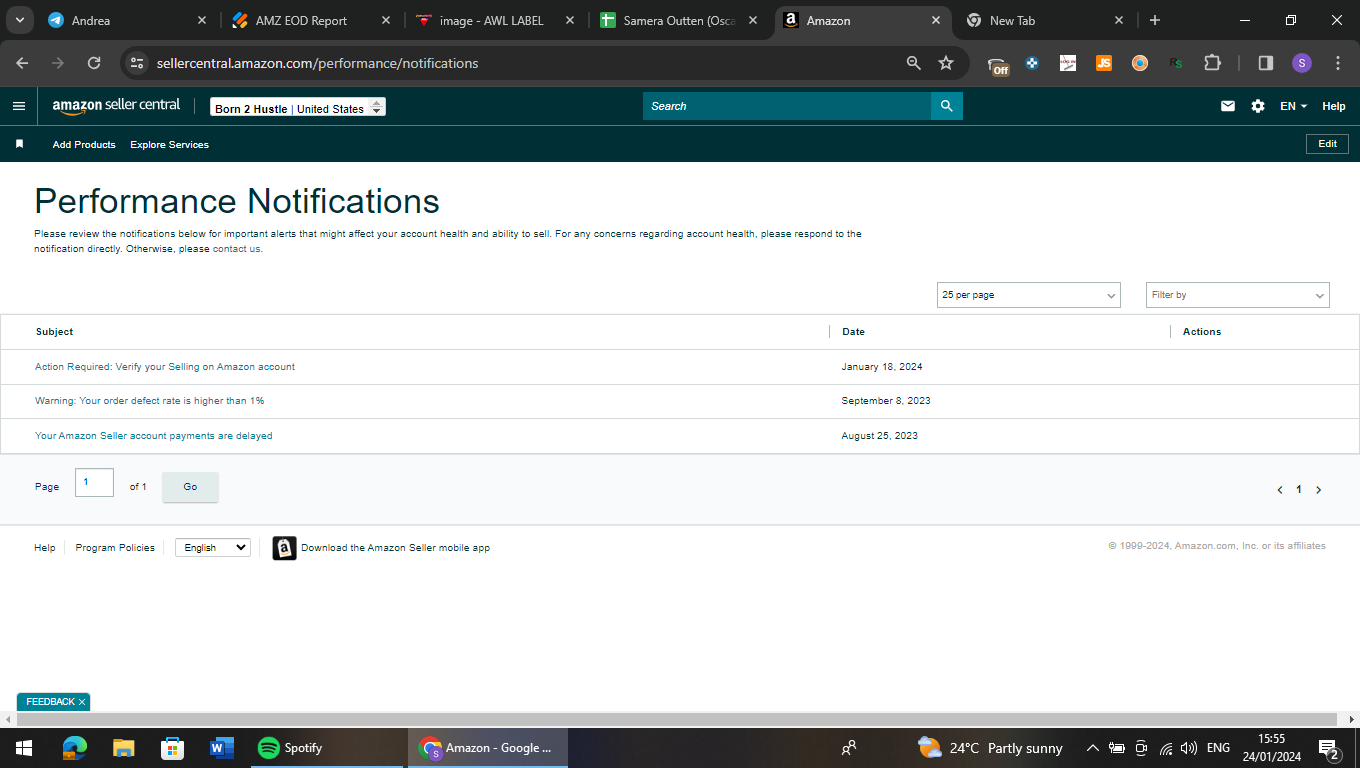Click the Explore Services link

pyautogui.click(x=169, y=145)
